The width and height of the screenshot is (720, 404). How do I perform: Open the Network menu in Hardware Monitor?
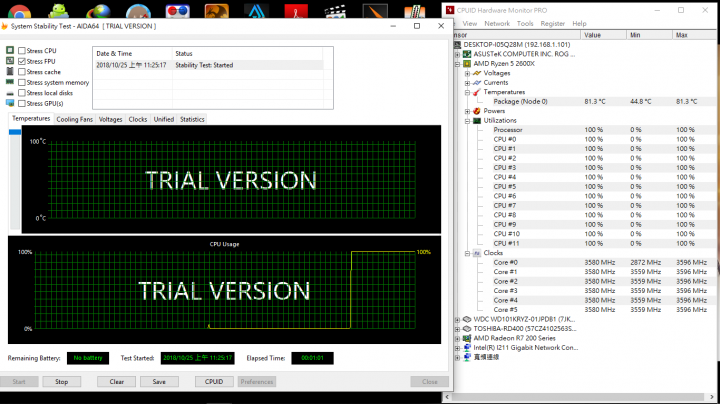(x=497, y=23)
